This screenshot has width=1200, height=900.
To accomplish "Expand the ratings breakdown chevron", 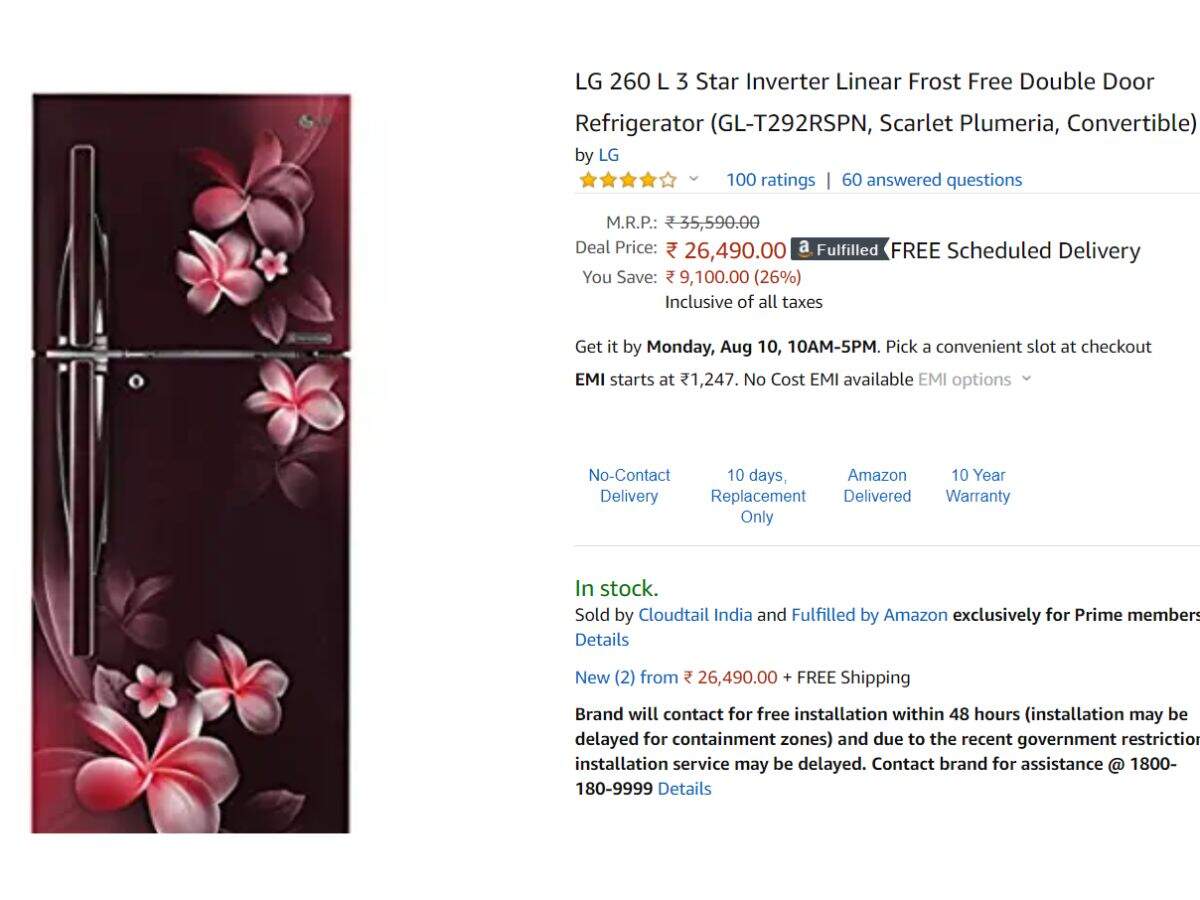I will pos(694,180).
